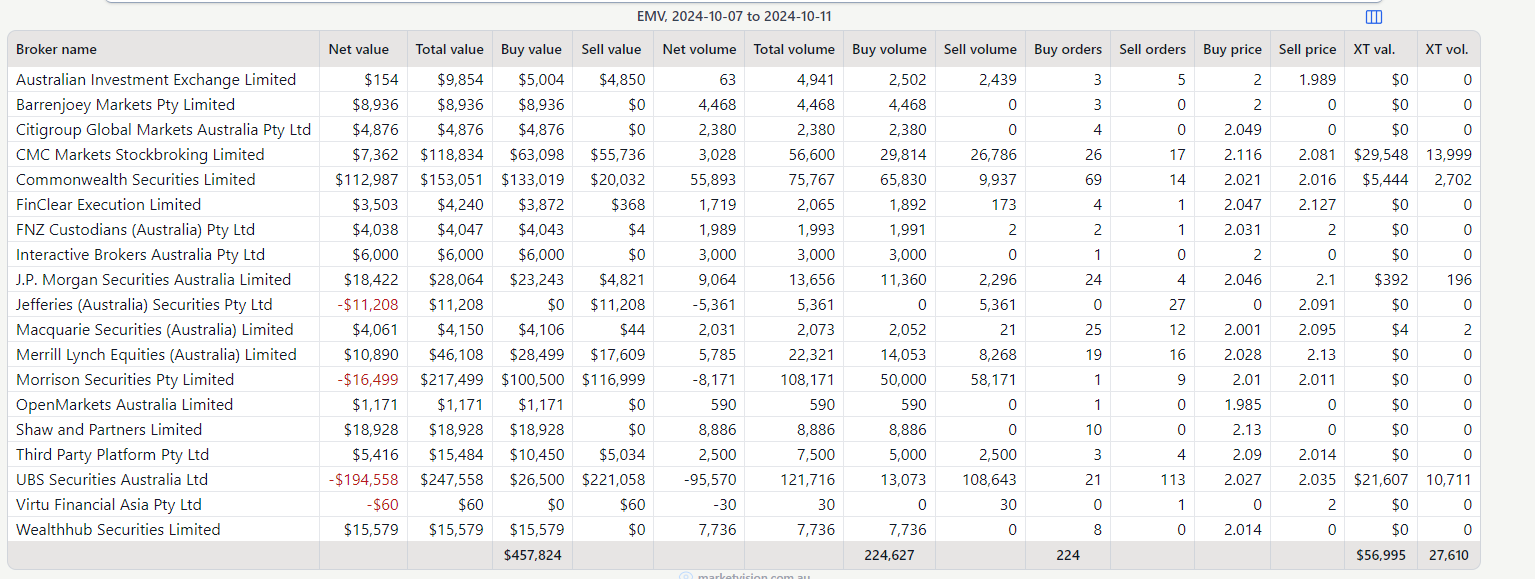Viewport: 1535px width, 579px height.
Task: Click the 113 sell orders for UBS
Action: click(1173, 480)
